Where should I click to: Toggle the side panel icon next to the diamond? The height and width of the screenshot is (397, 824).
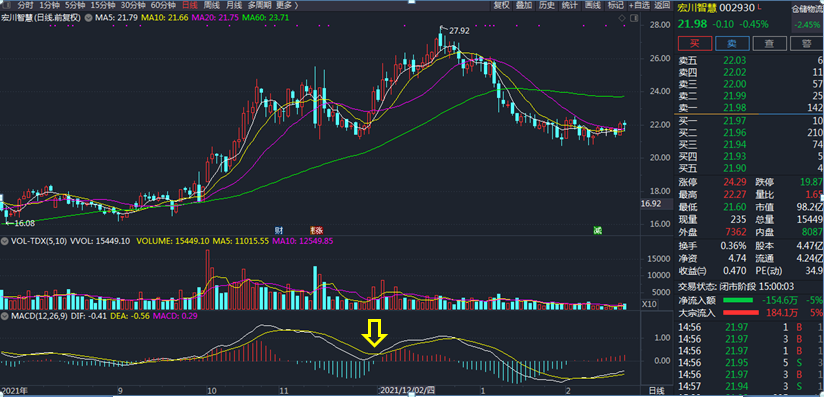click(634, 17)
